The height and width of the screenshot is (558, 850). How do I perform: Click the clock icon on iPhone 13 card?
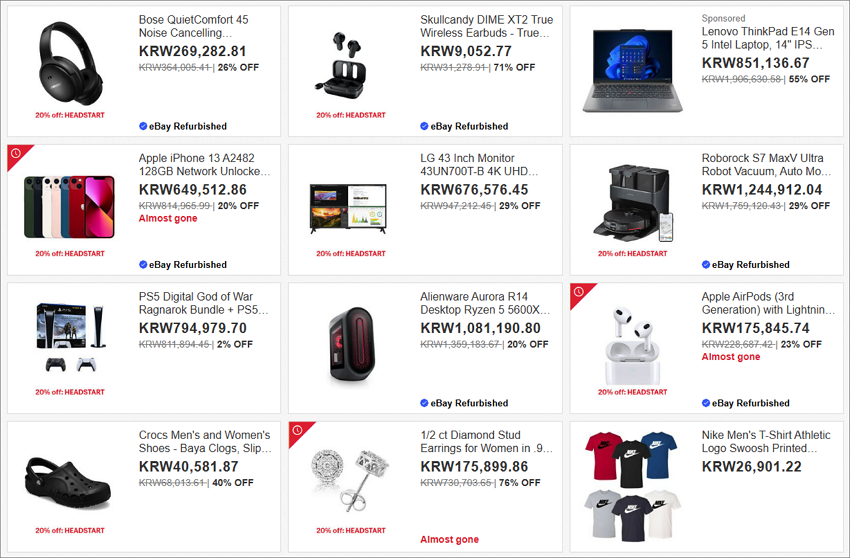tap(16, 153)
